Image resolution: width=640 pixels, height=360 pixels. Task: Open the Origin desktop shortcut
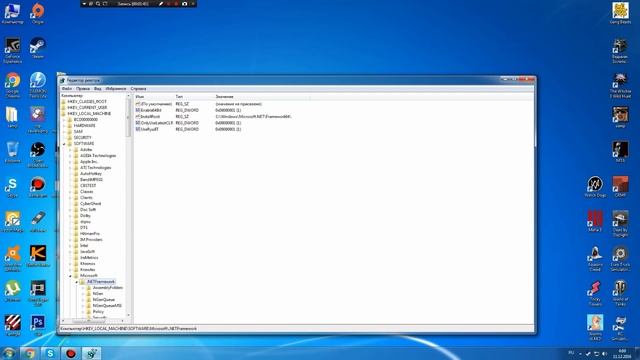[38, 13]
